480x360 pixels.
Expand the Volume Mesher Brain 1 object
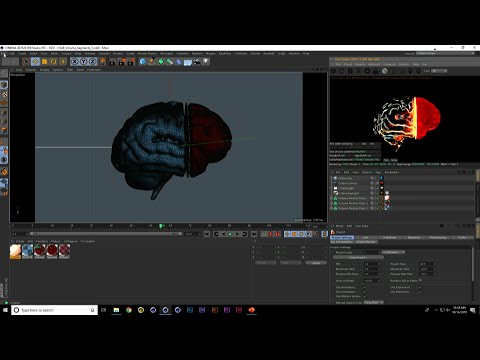pyautogui.click(x=332, y=203)
